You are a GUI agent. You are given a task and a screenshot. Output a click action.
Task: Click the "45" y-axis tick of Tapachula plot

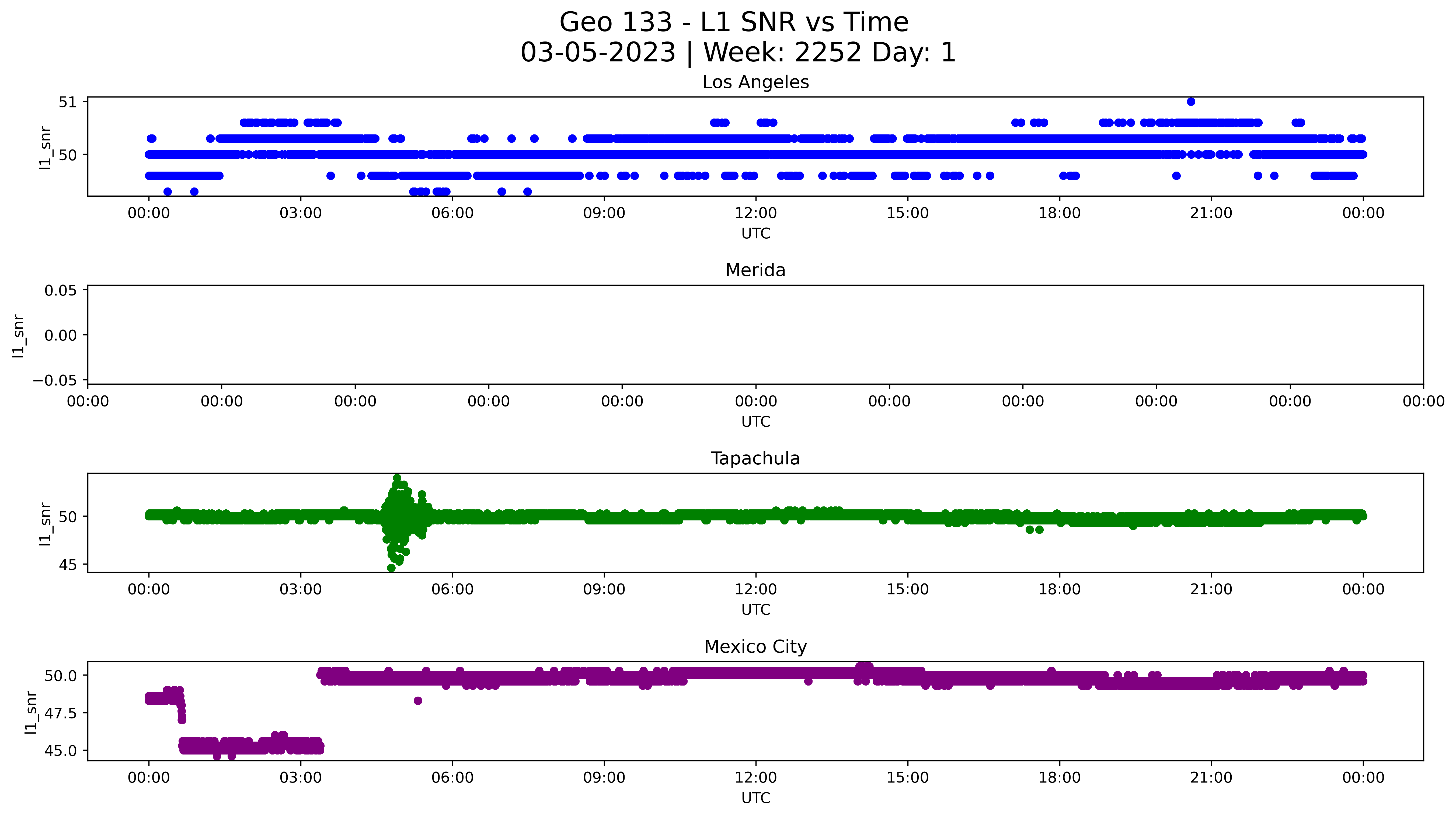(67, 565)
